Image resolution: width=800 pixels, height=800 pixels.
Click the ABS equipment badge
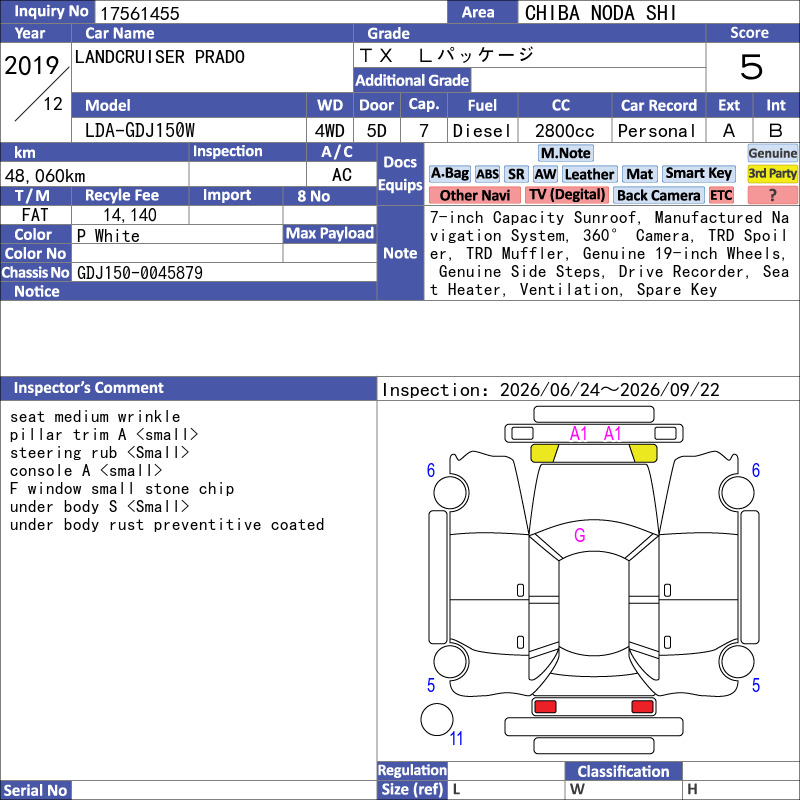pyautogui.click(x=487, y=174)
